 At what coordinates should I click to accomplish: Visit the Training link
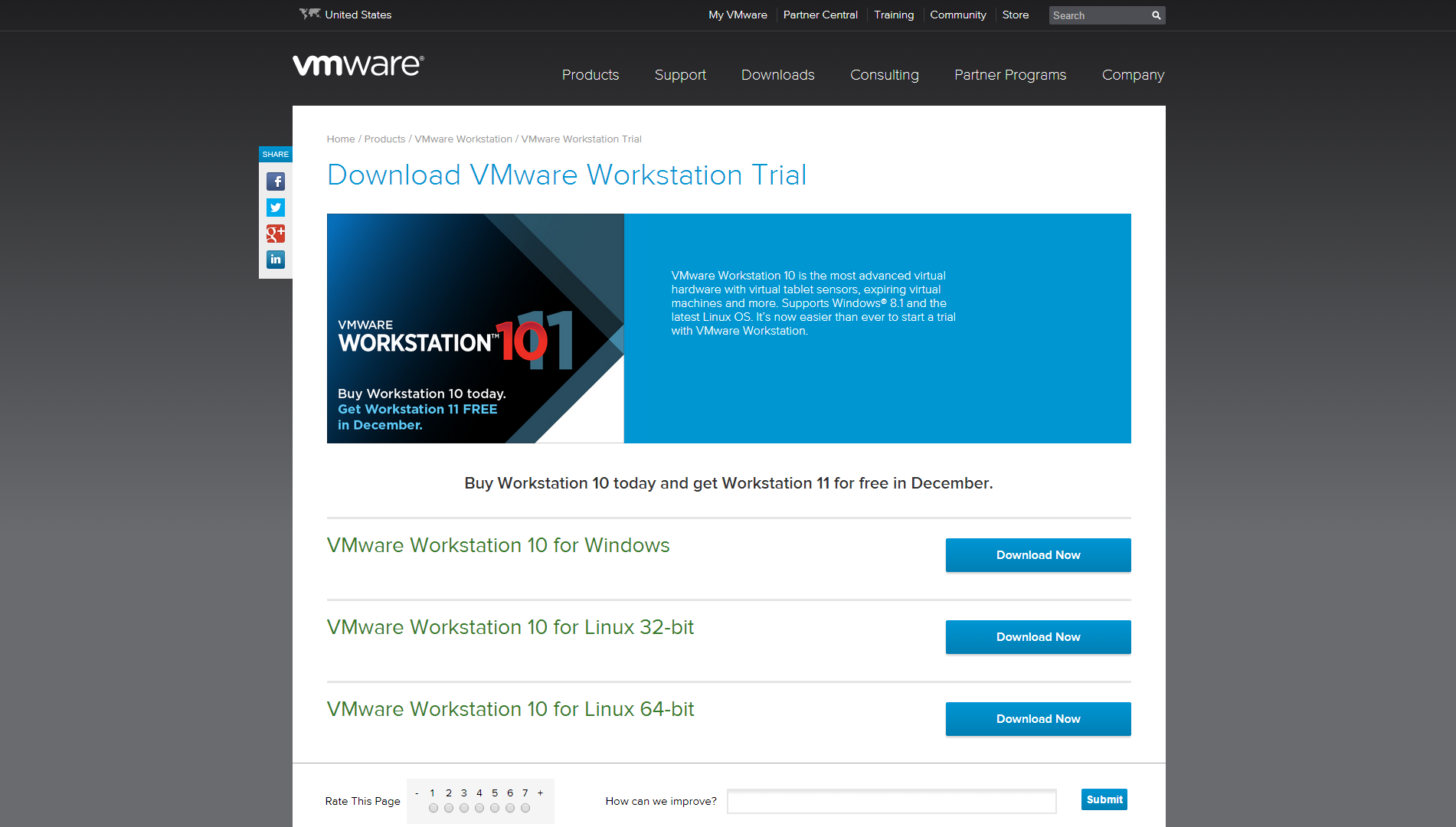(x=894, y=15)
